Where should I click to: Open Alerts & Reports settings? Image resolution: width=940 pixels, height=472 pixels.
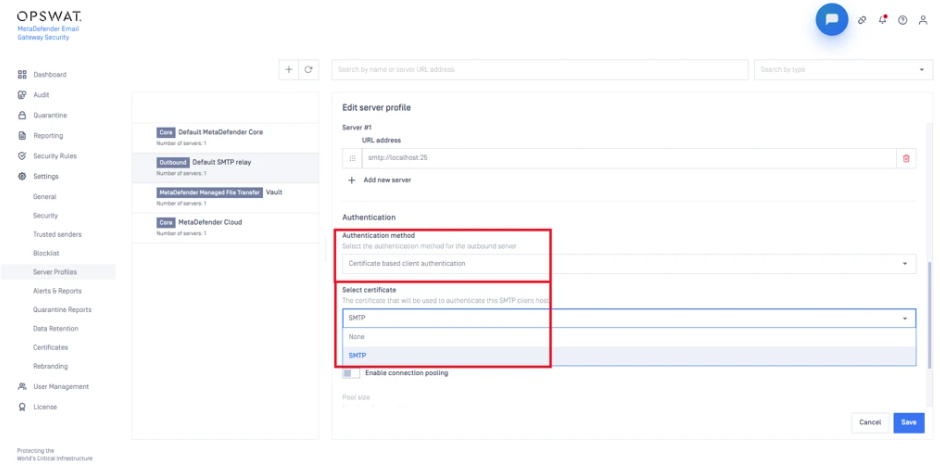coord(58,291)
